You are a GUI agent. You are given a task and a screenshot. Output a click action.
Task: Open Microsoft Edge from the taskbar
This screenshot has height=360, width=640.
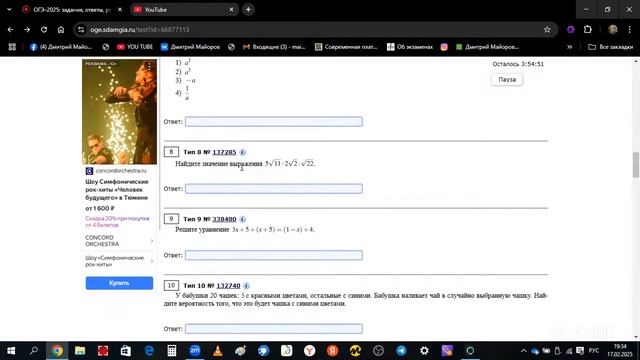149,351
